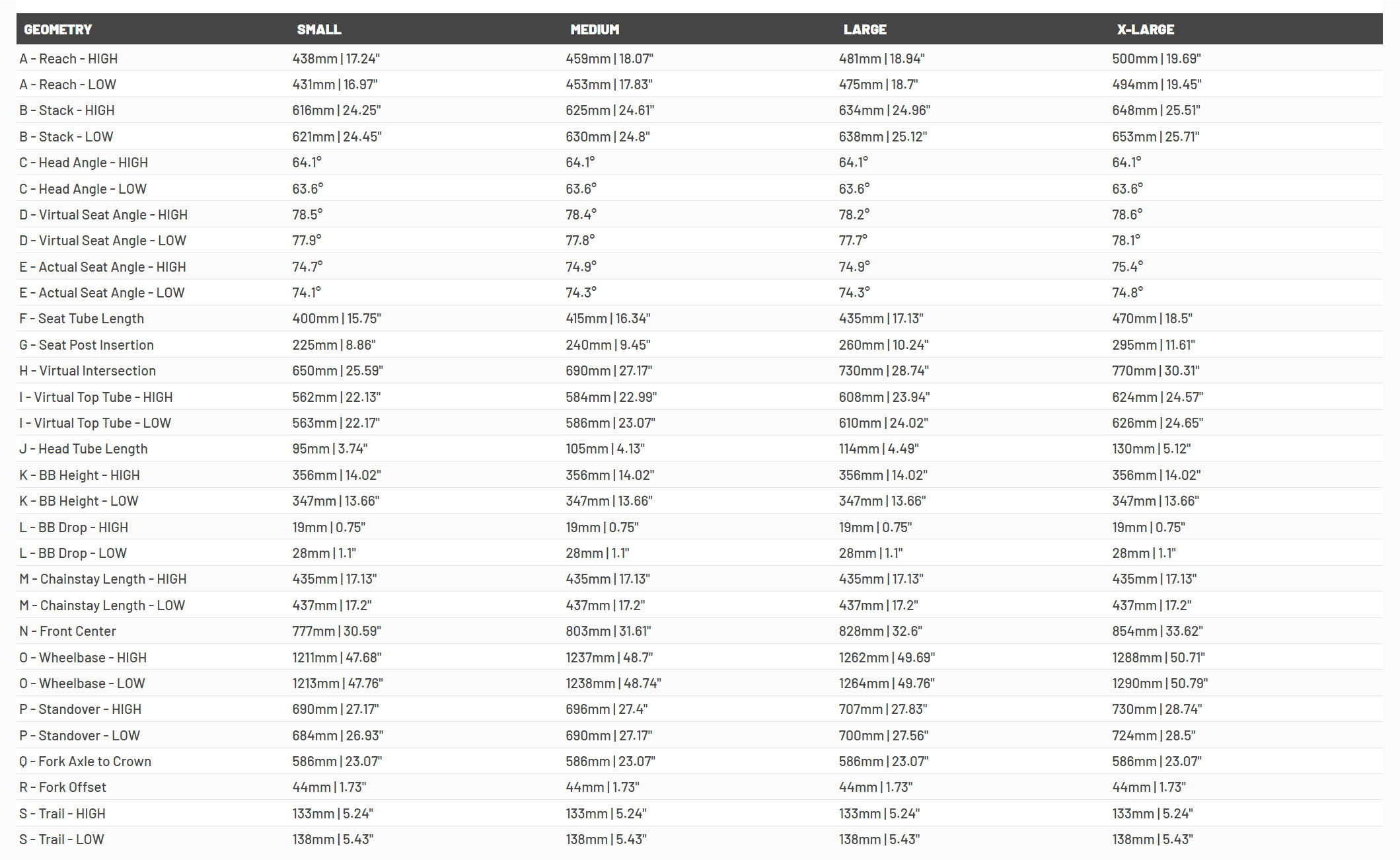Screen dimensions: 1400x860
Task: Click the GEOMETRY column header
Action: [58, 30]
